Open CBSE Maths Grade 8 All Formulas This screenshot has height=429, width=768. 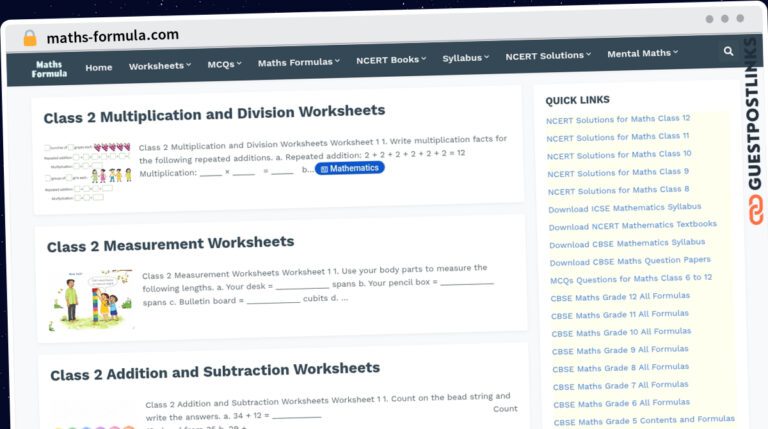pyautogui.click(x=621, y=368)
